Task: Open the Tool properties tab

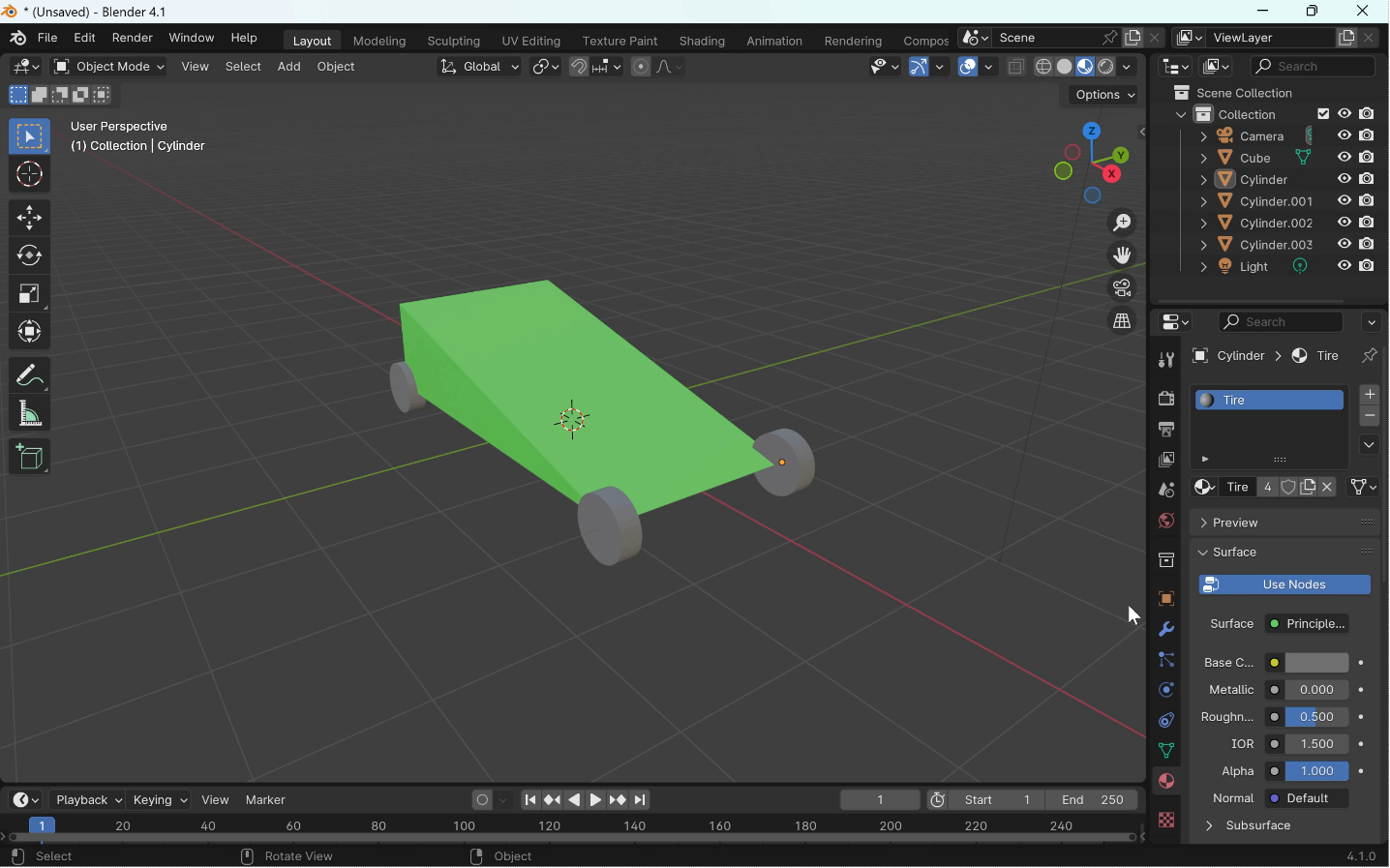Action: [x=1166, y=360]
